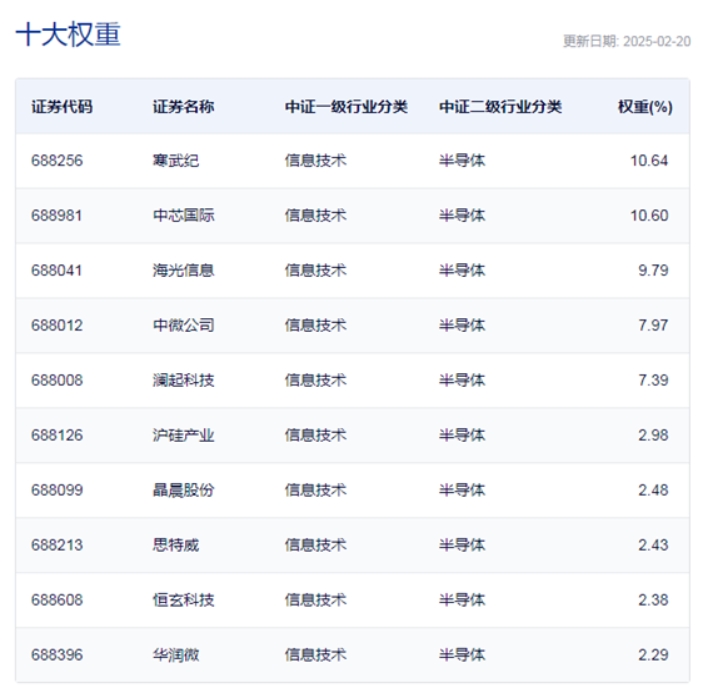Click weight value 7.39
The width and height of the screenshot is (704, 687).
[653, 380]
